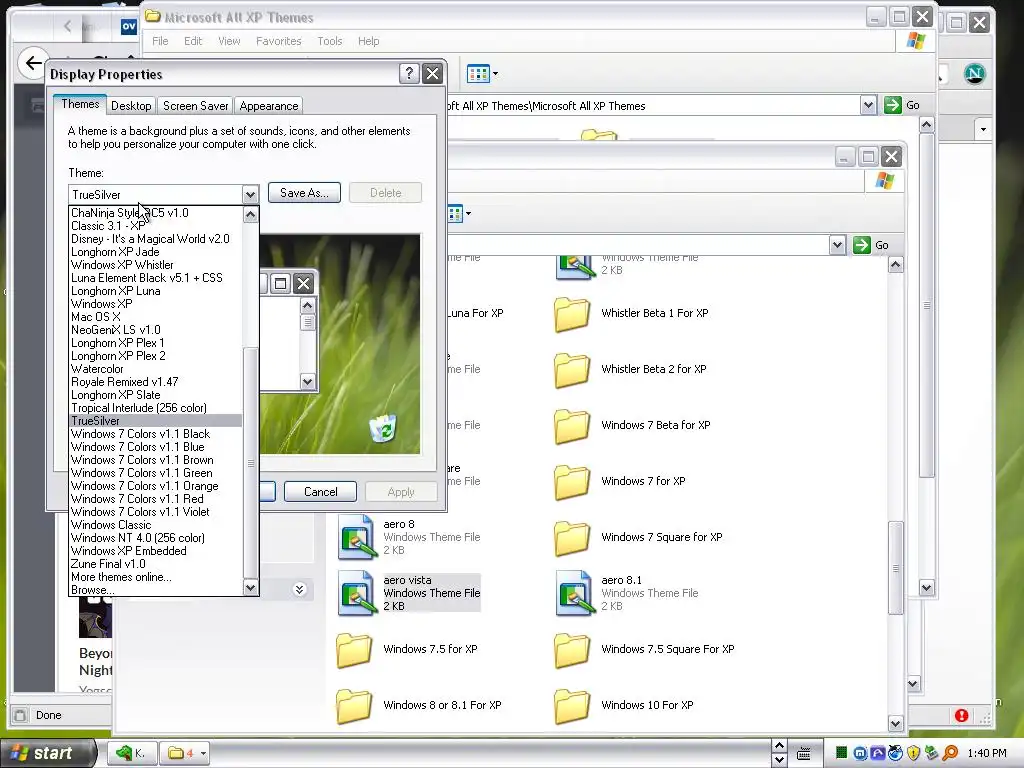Click the browser back arrow button
This screenshot has width=1024, height=768.
tap(33, 63)
